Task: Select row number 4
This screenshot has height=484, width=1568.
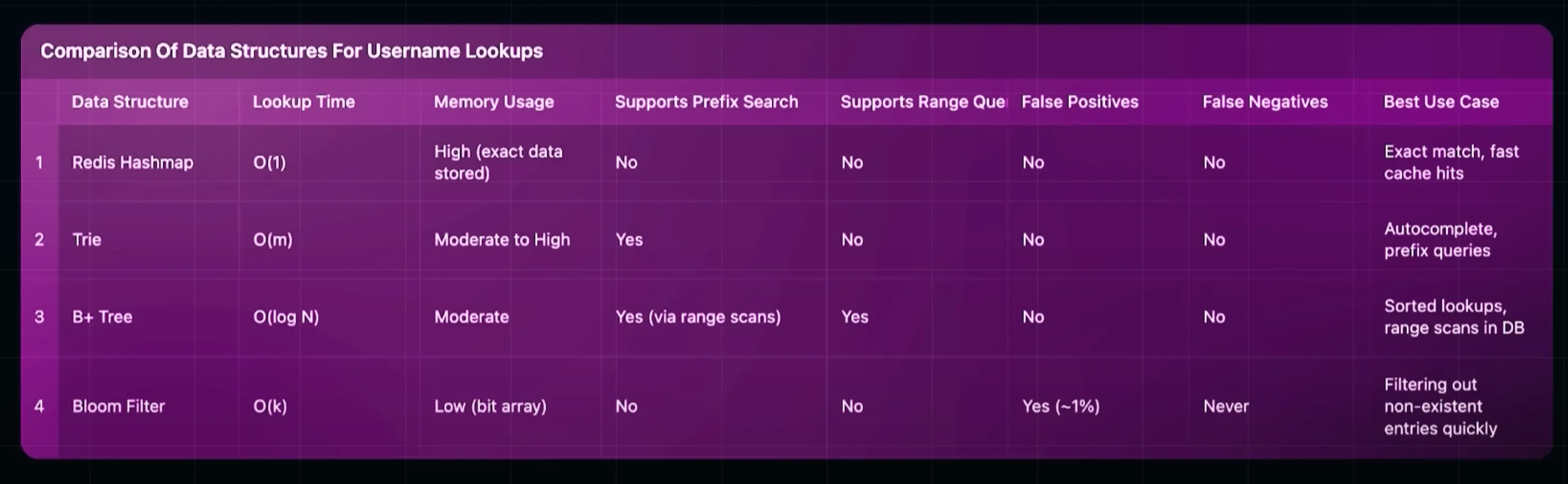Action: point(40,407)
